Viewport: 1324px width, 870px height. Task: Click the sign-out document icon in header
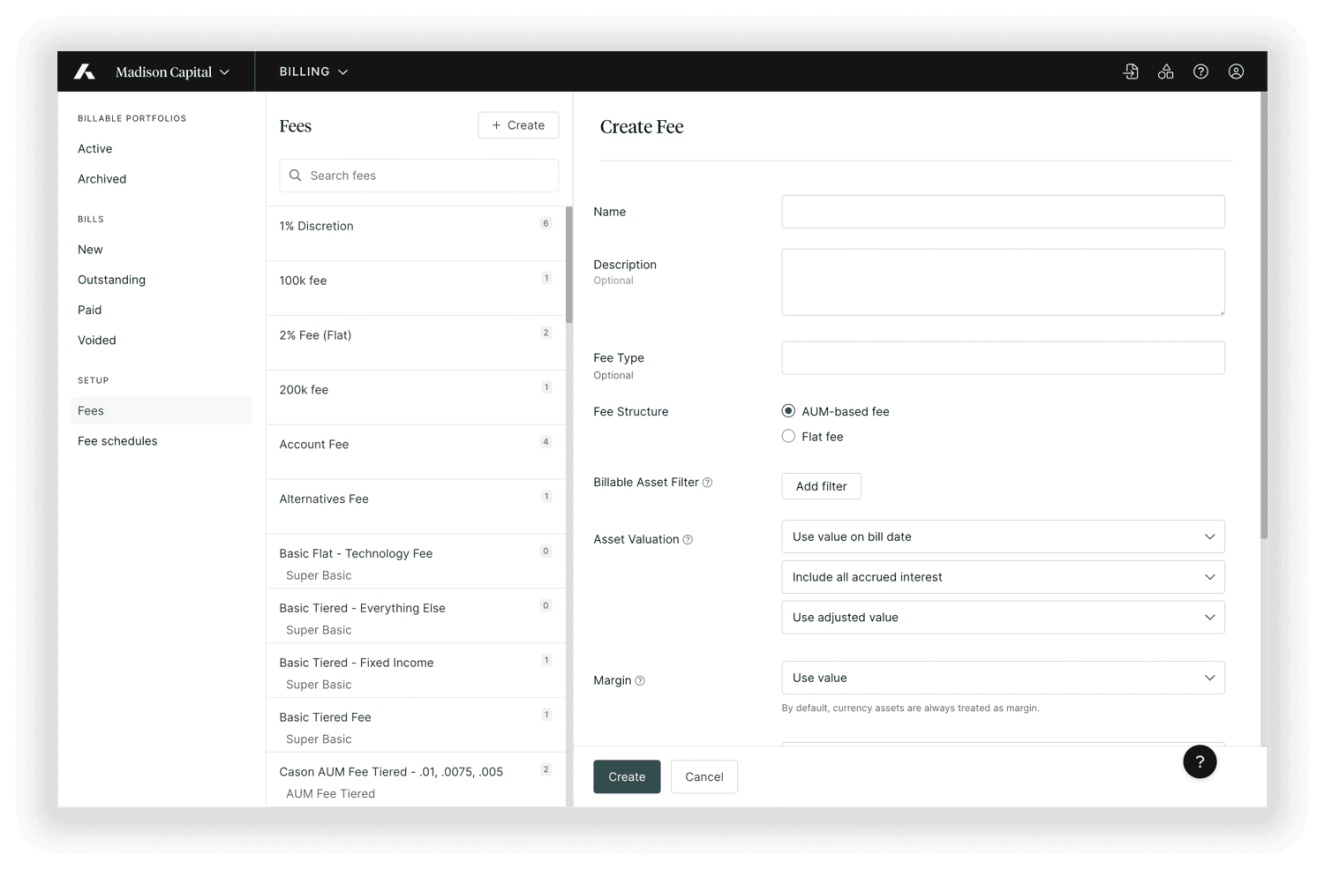click(x=1130, y=72)
